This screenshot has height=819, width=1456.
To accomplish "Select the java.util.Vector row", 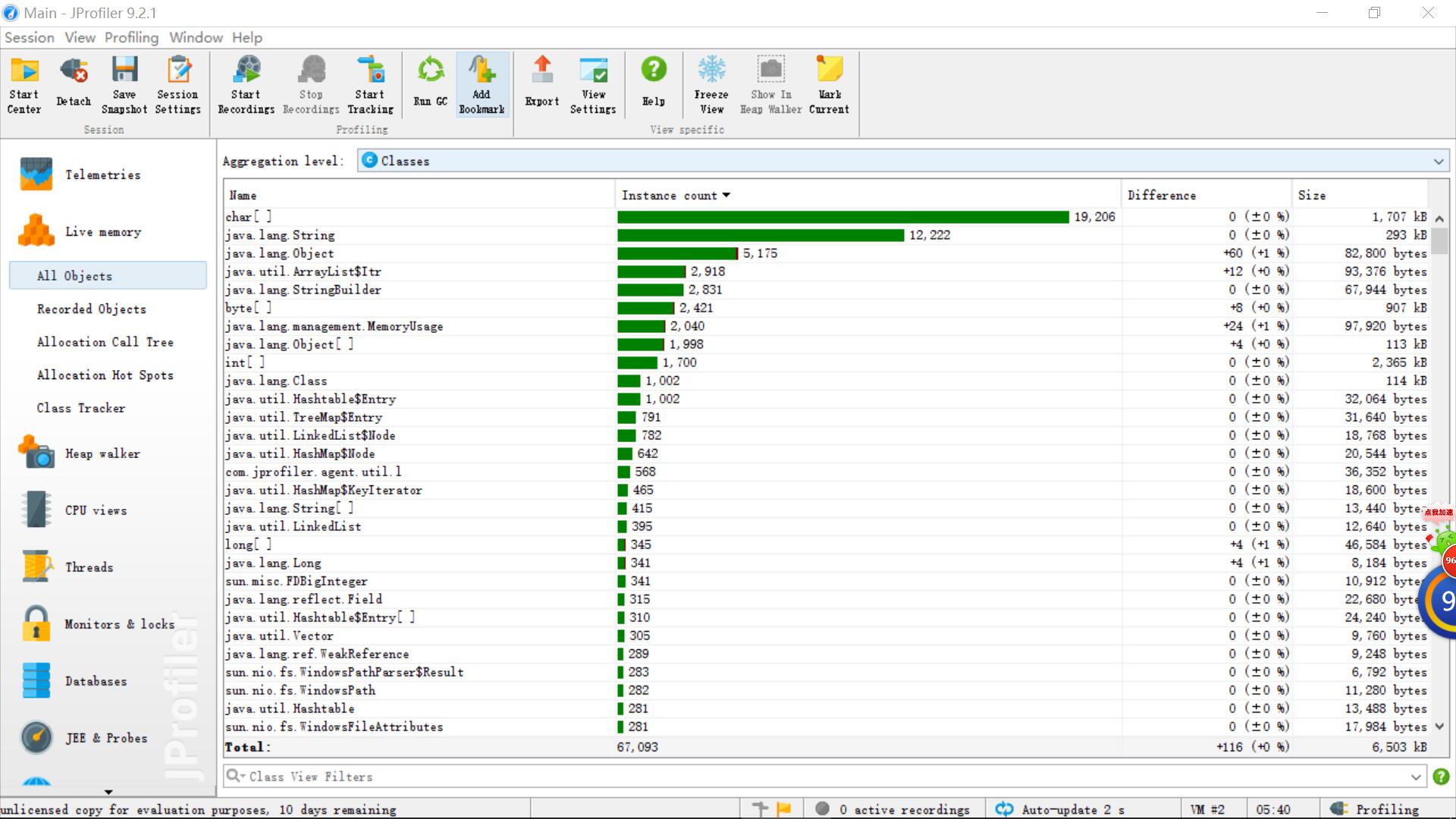I will click(x=827, y=635).
